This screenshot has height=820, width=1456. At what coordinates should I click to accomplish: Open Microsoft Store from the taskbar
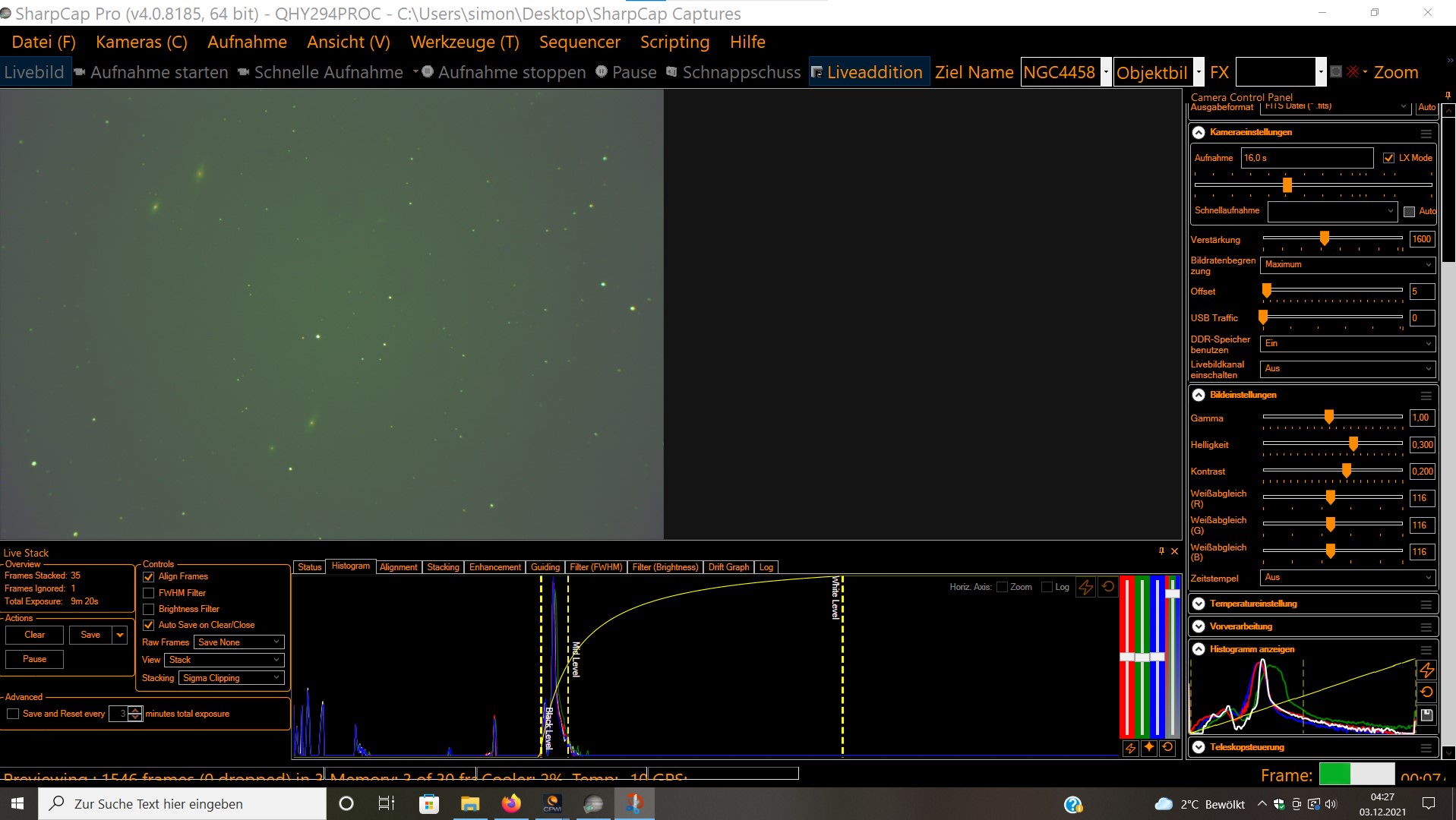(x=429, y=803)
